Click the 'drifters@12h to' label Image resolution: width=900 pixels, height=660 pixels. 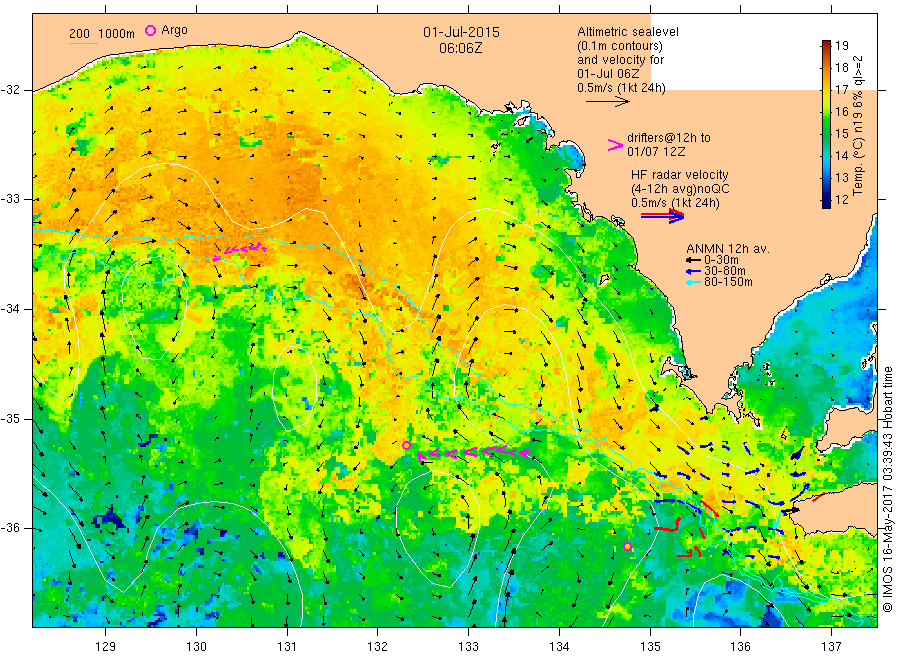(669, 138)
